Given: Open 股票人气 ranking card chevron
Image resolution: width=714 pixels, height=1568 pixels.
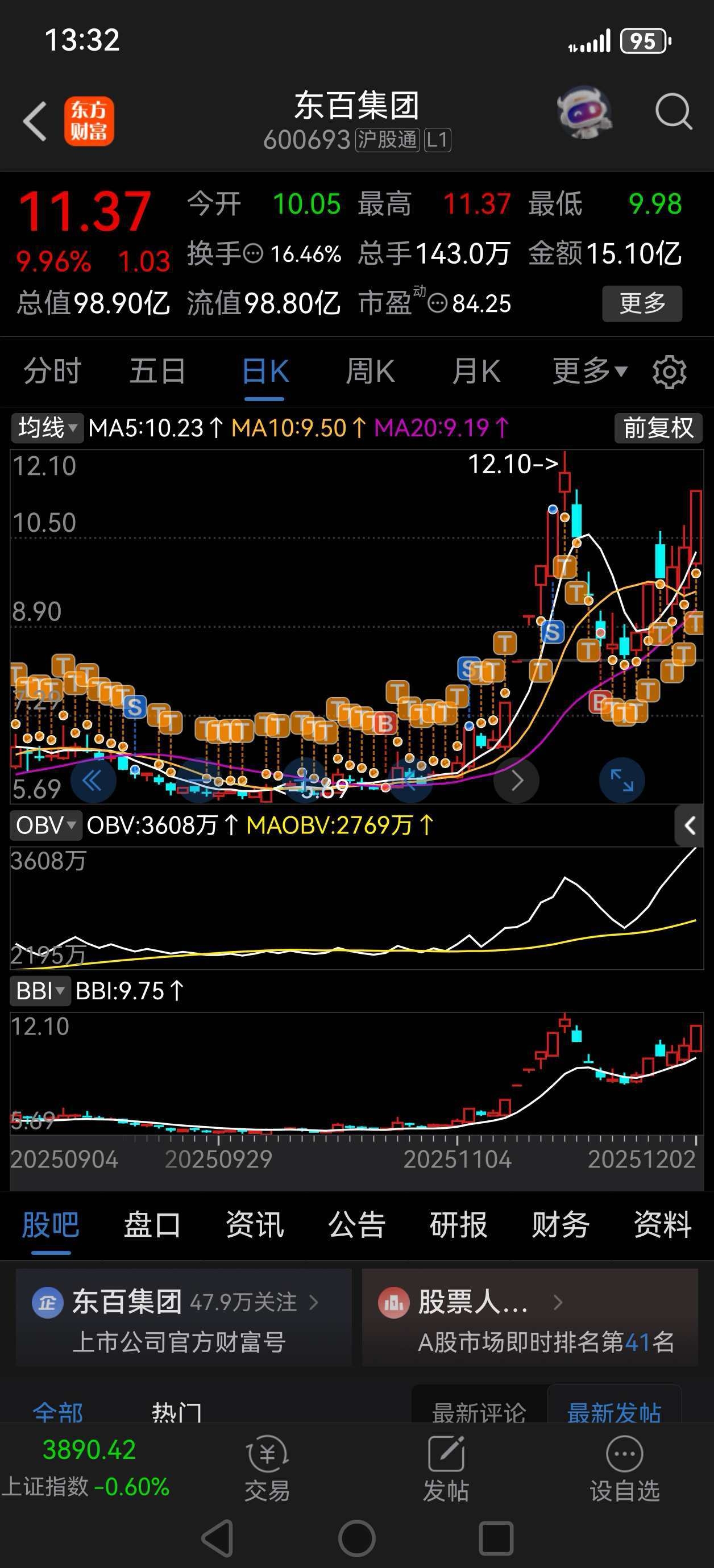Looking at the screenshot, I should click(558, 1303).
